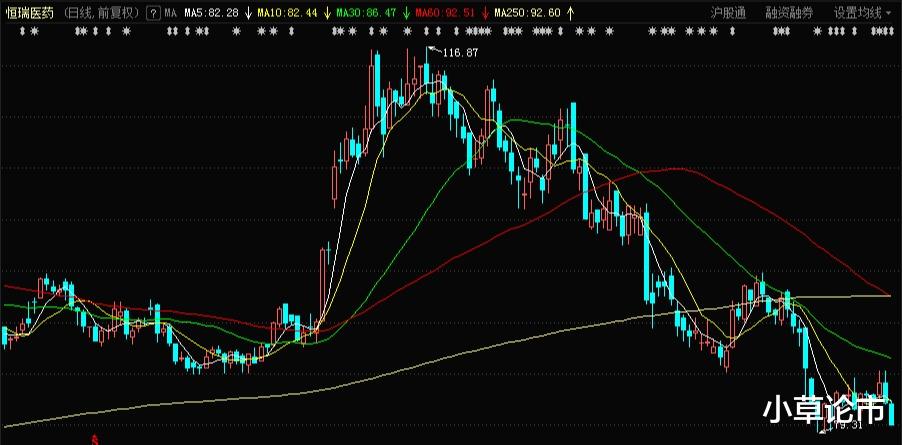Select the green MA30:86.47 value
Screen dimensions: 902x445
coord(366,13)
